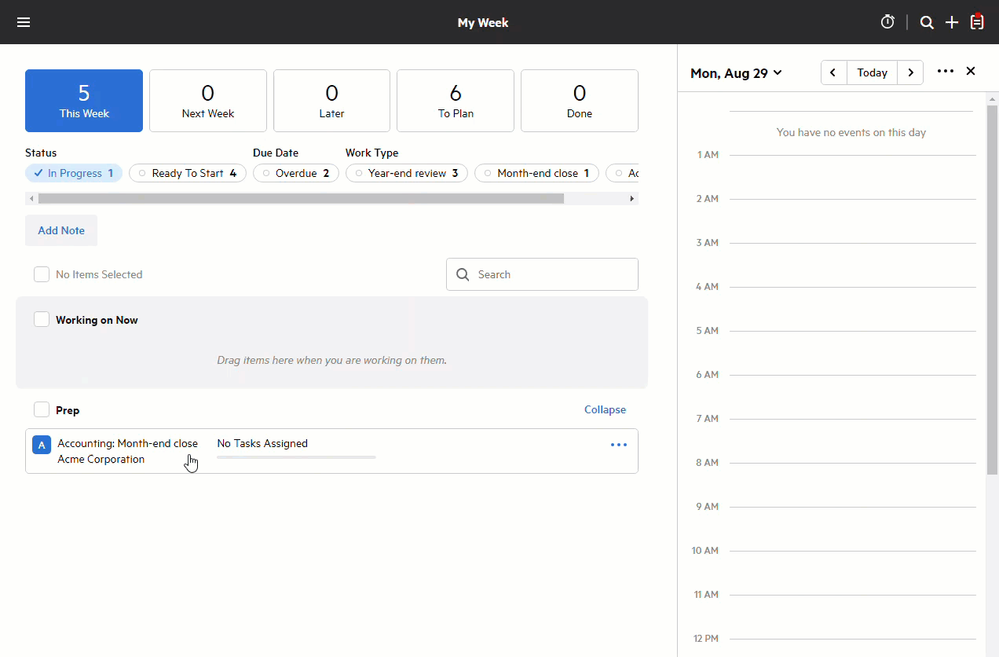This screenshot has height=657, width=999.
Task: Select the Prep section checkbox
Action: pyautogui.click(x=42, y=410)
